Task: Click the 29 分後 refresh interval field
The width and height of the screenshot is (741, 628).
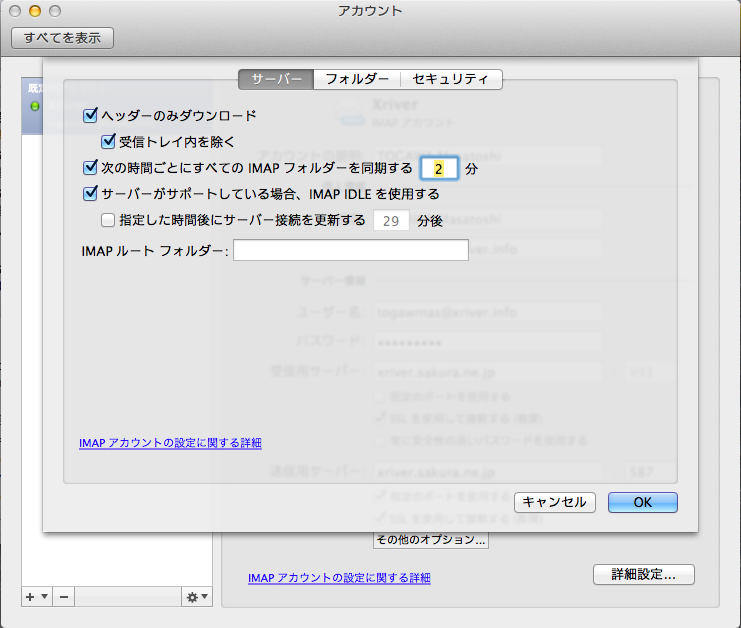Action: tap(391, 220)
